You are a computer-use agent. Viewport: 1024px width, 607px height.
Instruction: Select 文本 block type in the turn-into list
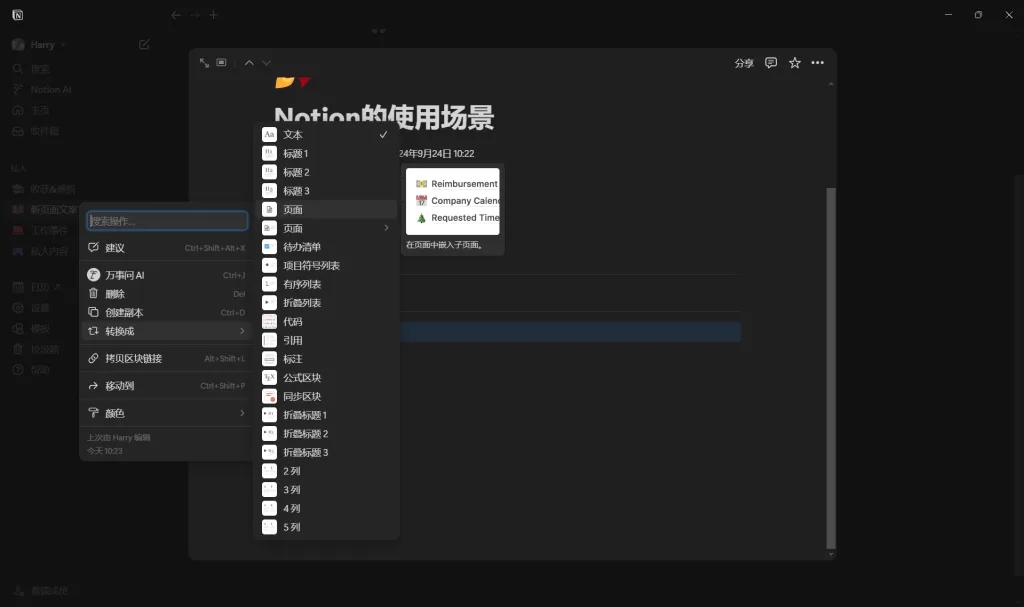point(325,135)
